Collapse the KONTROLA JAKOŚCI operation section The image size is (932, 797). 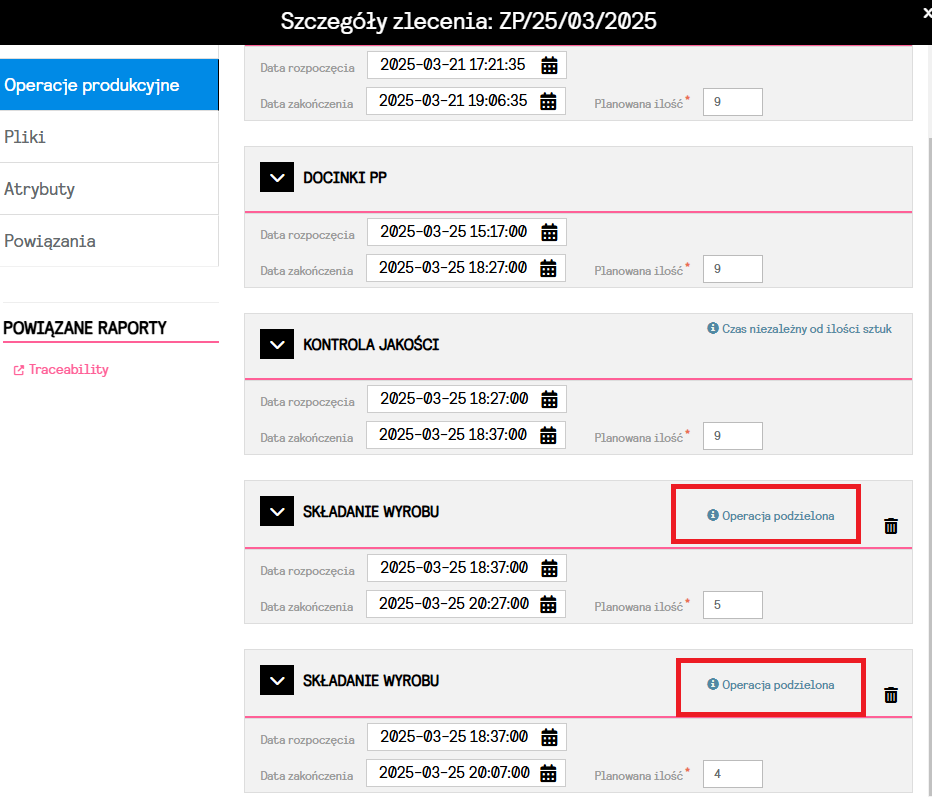(277, 345)
